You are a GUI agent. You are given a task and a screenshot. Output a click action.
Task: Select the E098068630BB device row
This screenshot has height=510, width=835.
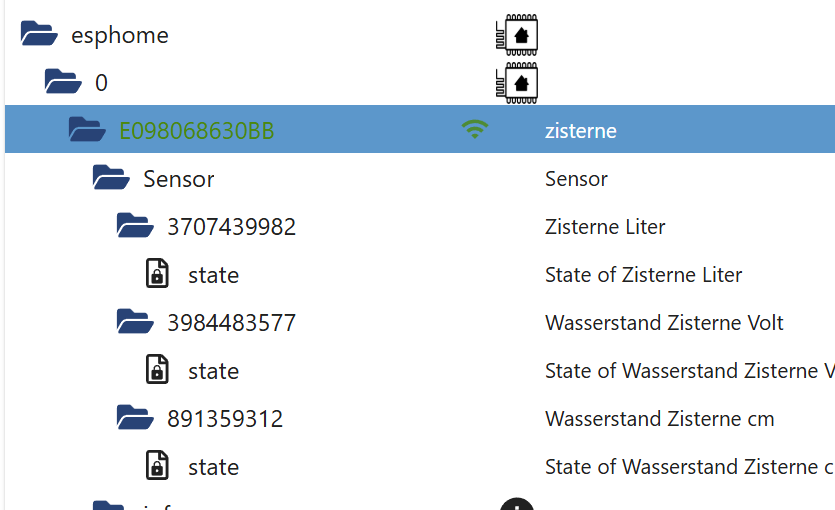click(420, 129)
